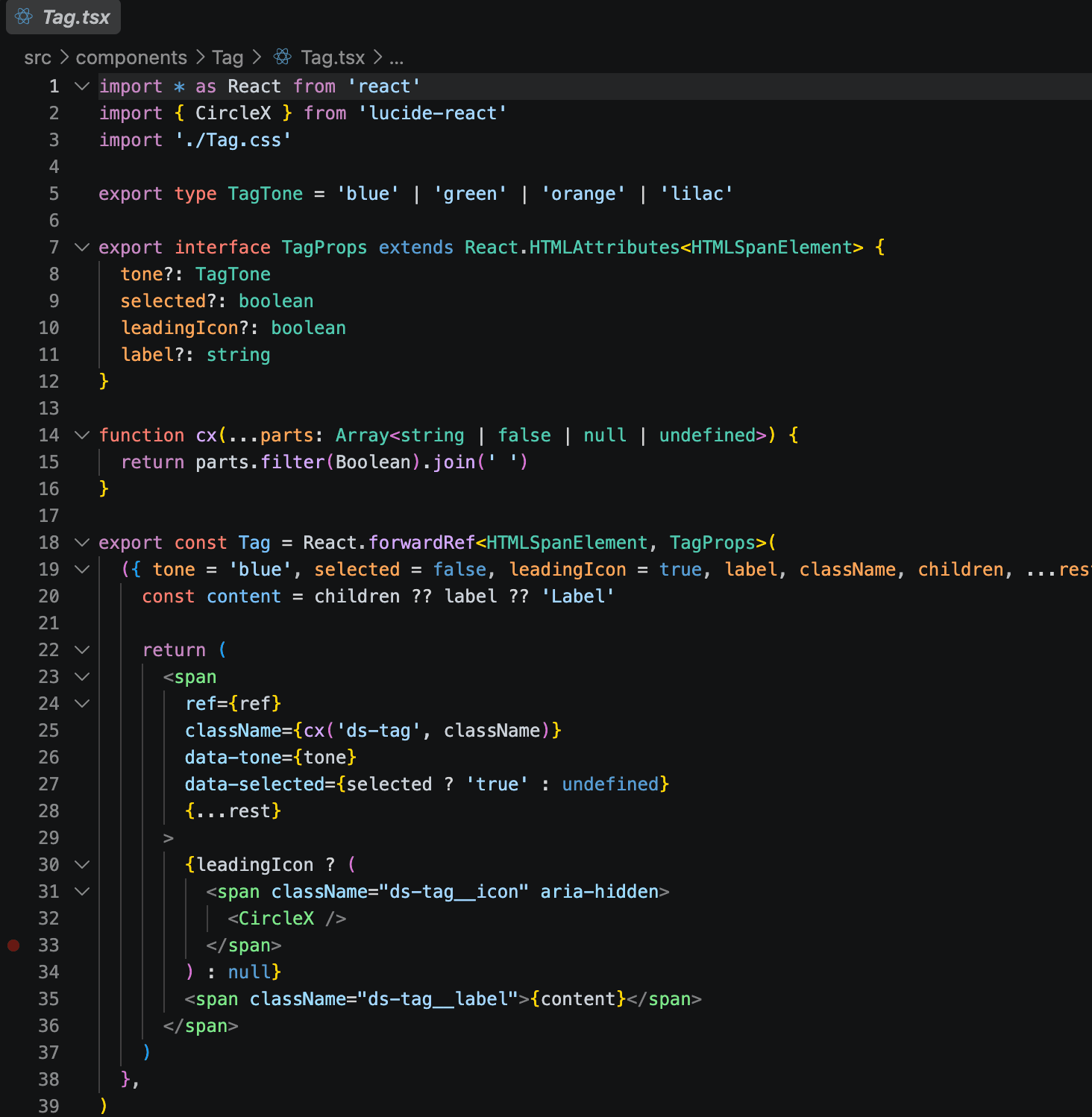Select Tag.tsx file breadcrumb
The image size is (1092, 1117).
point(333,57)
